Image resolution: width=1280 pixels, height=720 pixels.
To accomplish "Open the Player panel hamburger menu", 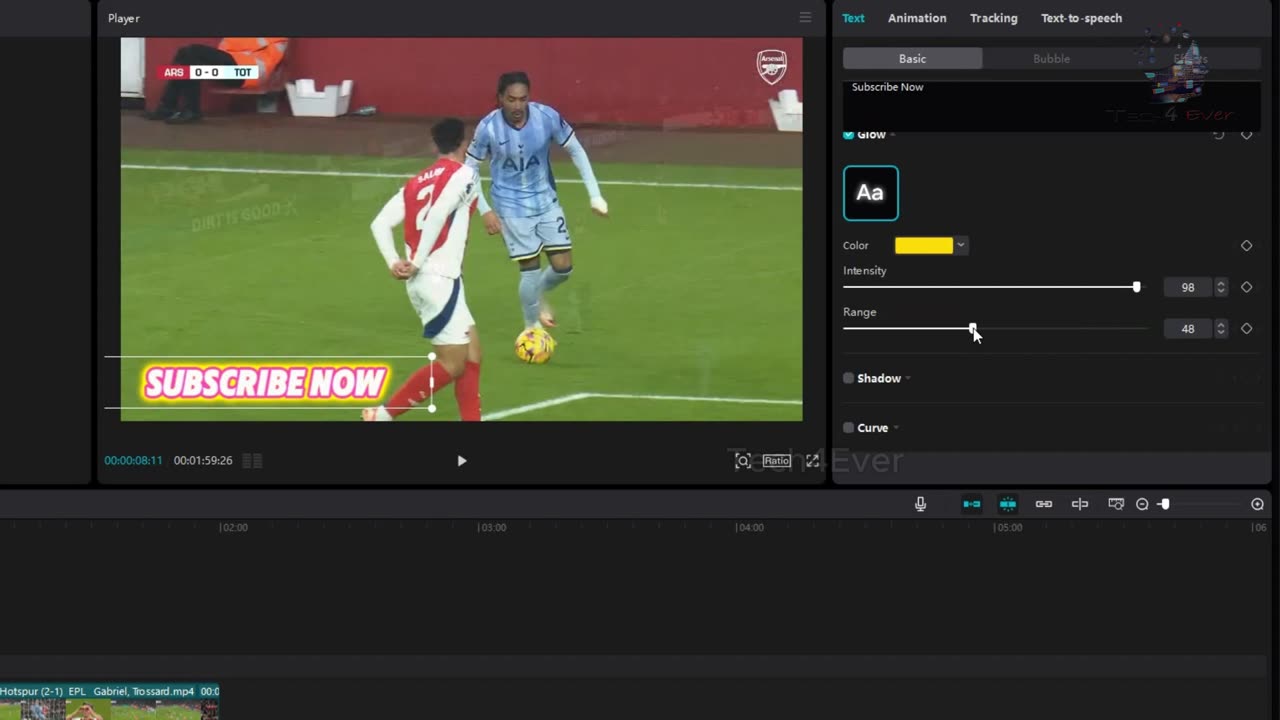I will pos(805,17).
